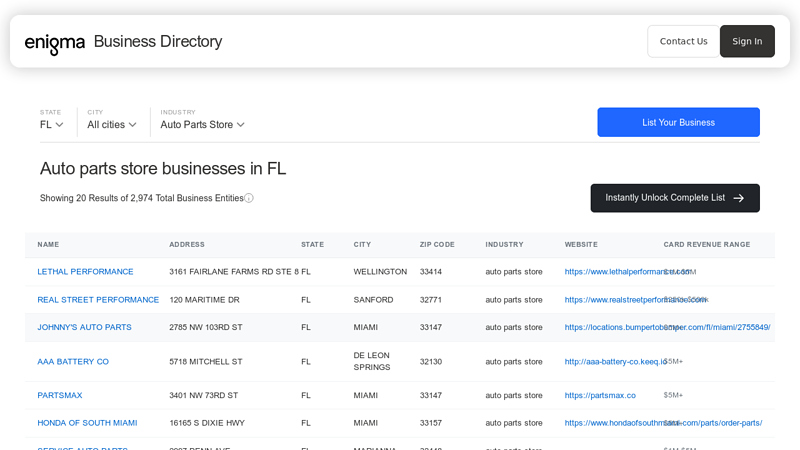The image size is (800, 450).
Task: Click the DE LEON SPRINGS city cell
Action: (x=372, y=361)
